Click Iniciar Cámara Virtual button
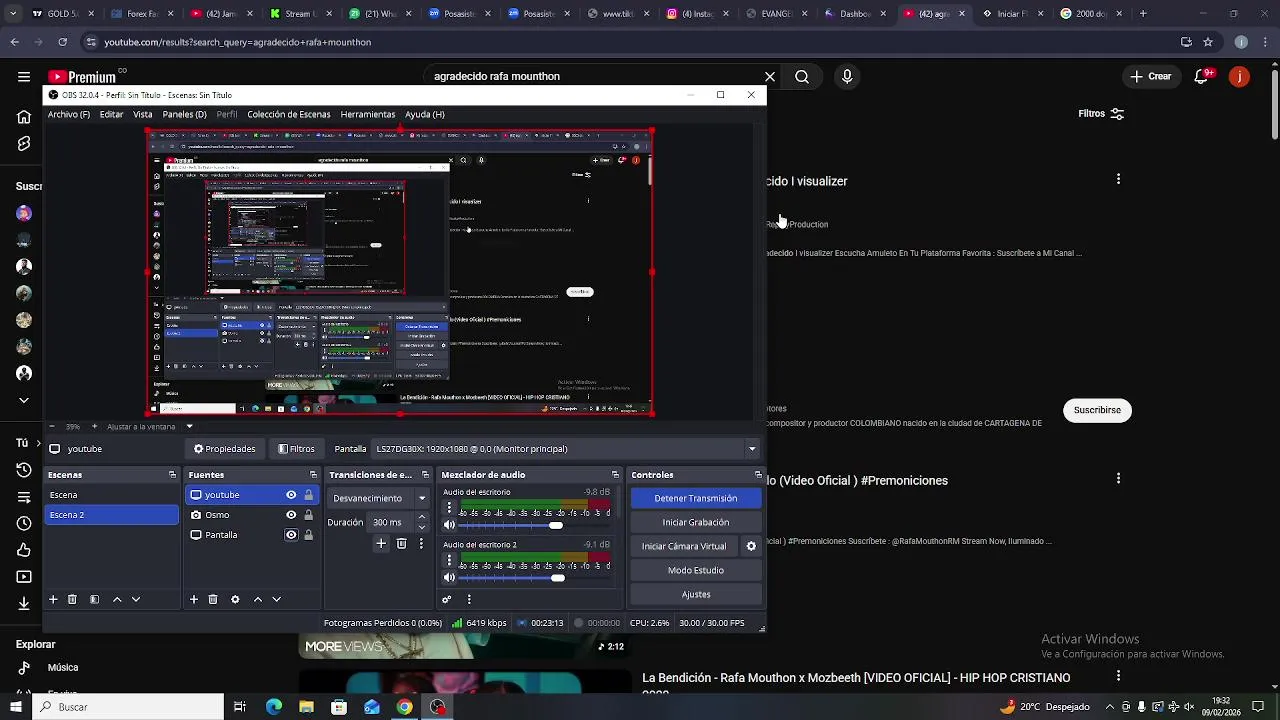The width and height of the screenshot is (1280, 720). (x=684, y=546)
